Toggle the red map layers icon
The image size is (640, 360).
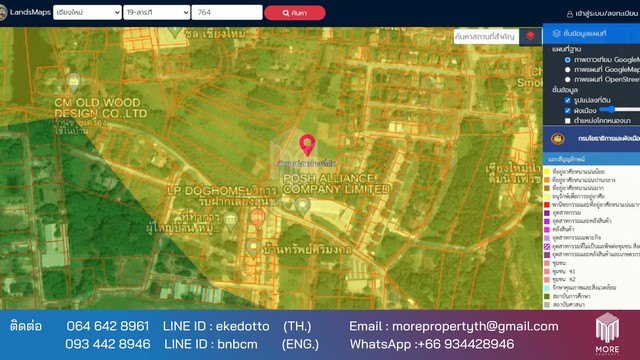point(530,36)
